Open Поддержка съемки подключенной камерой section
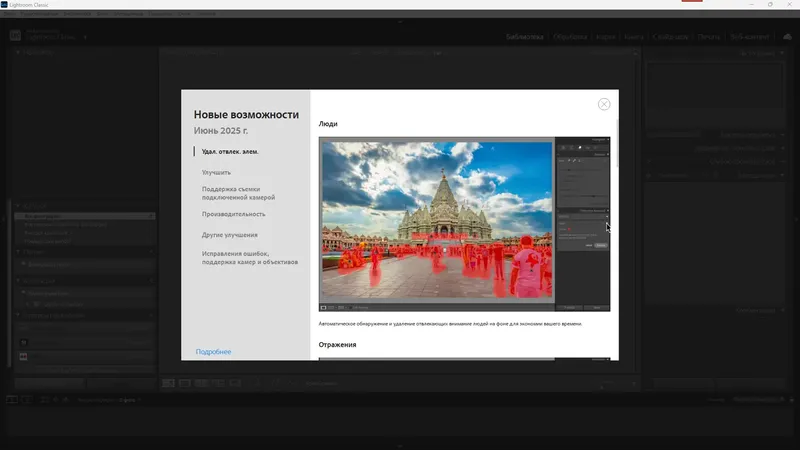 pos(238,193)
